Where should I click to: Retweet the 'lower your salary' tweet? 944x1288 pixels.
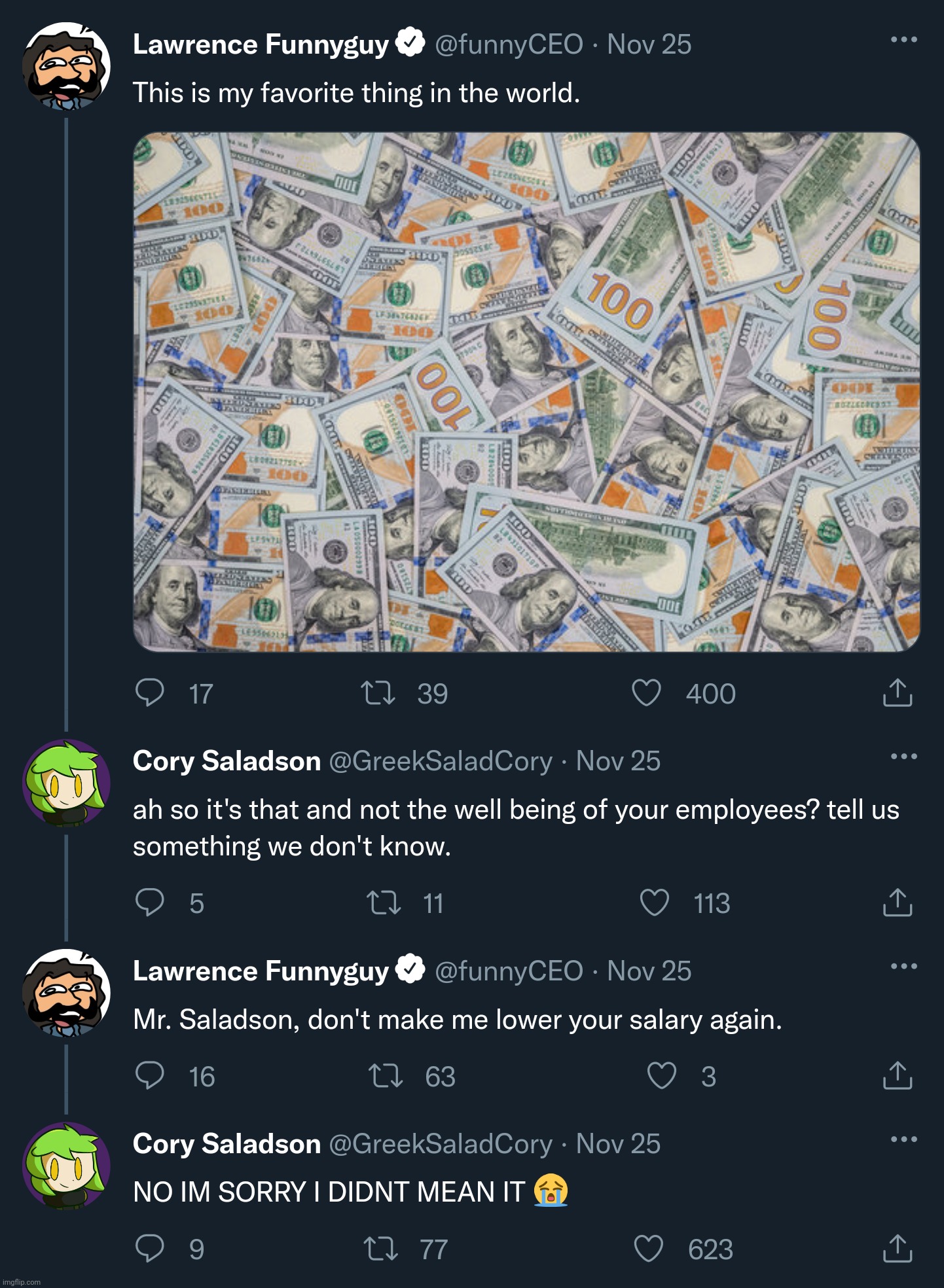click(x=386, y=1076)
